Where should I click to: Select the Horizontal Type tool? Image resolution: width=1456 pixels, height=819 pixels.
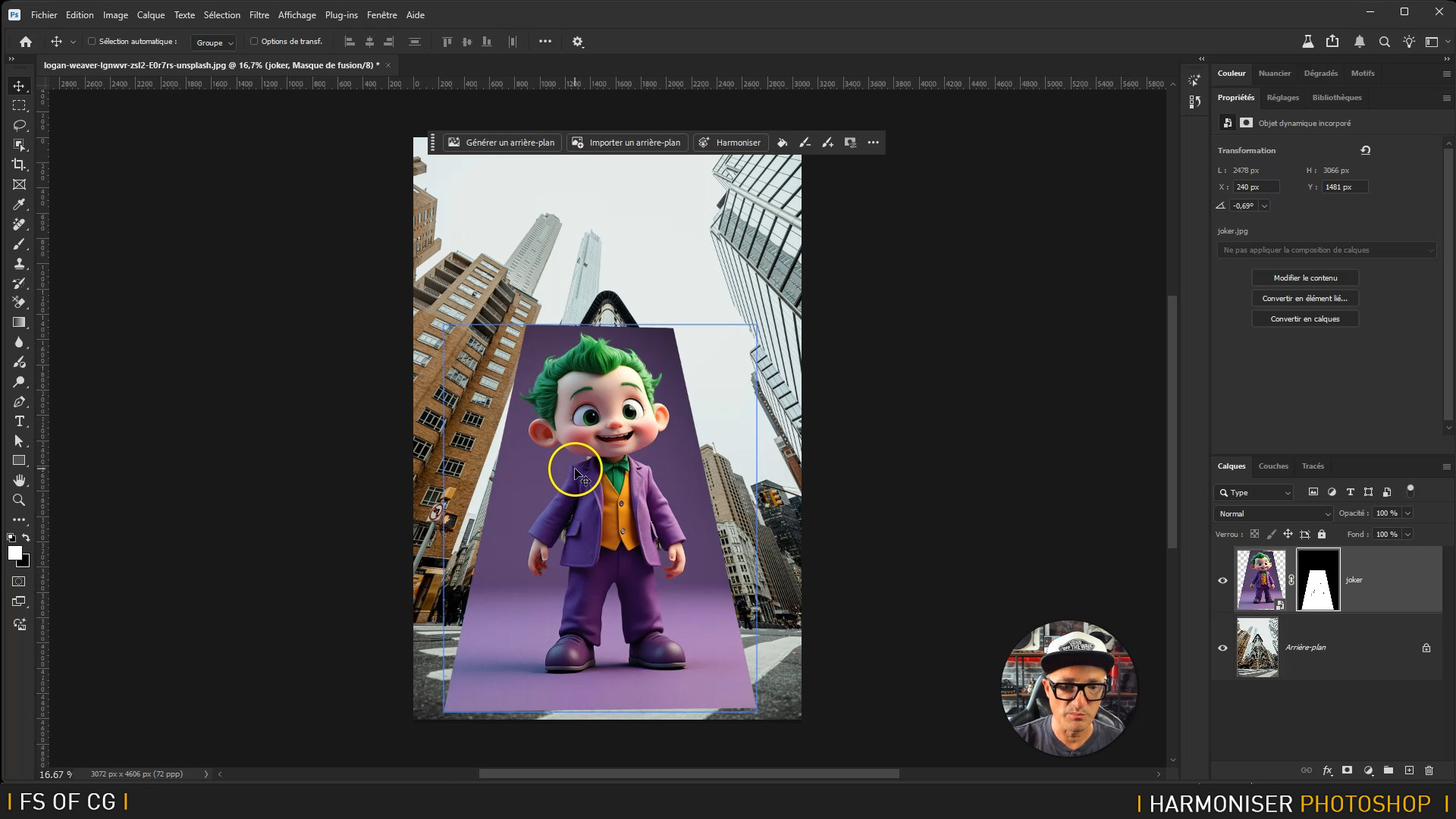click(x=19, y=422)
